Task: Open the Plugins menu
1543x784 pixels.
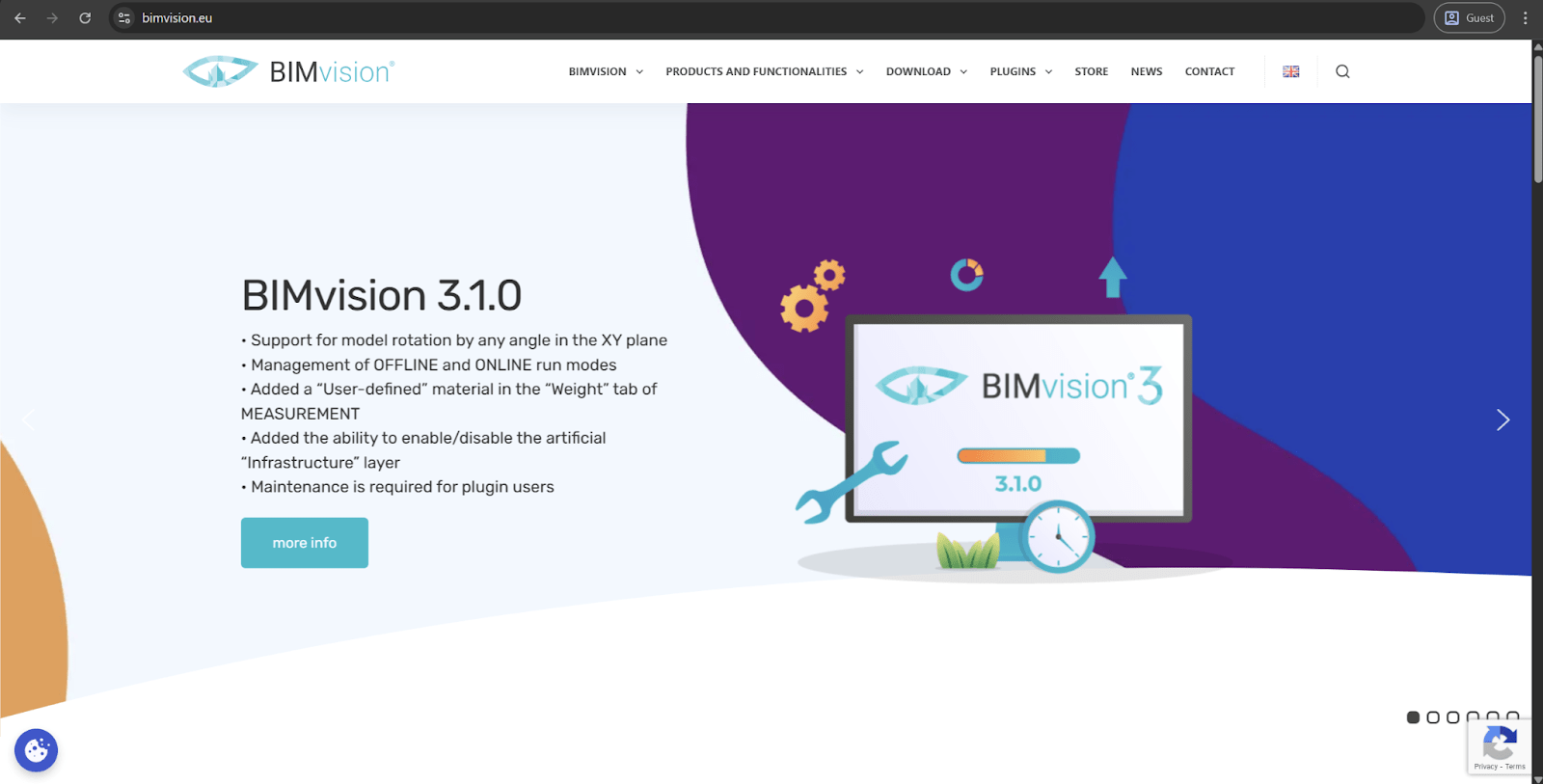Action: click(1020, 71)
